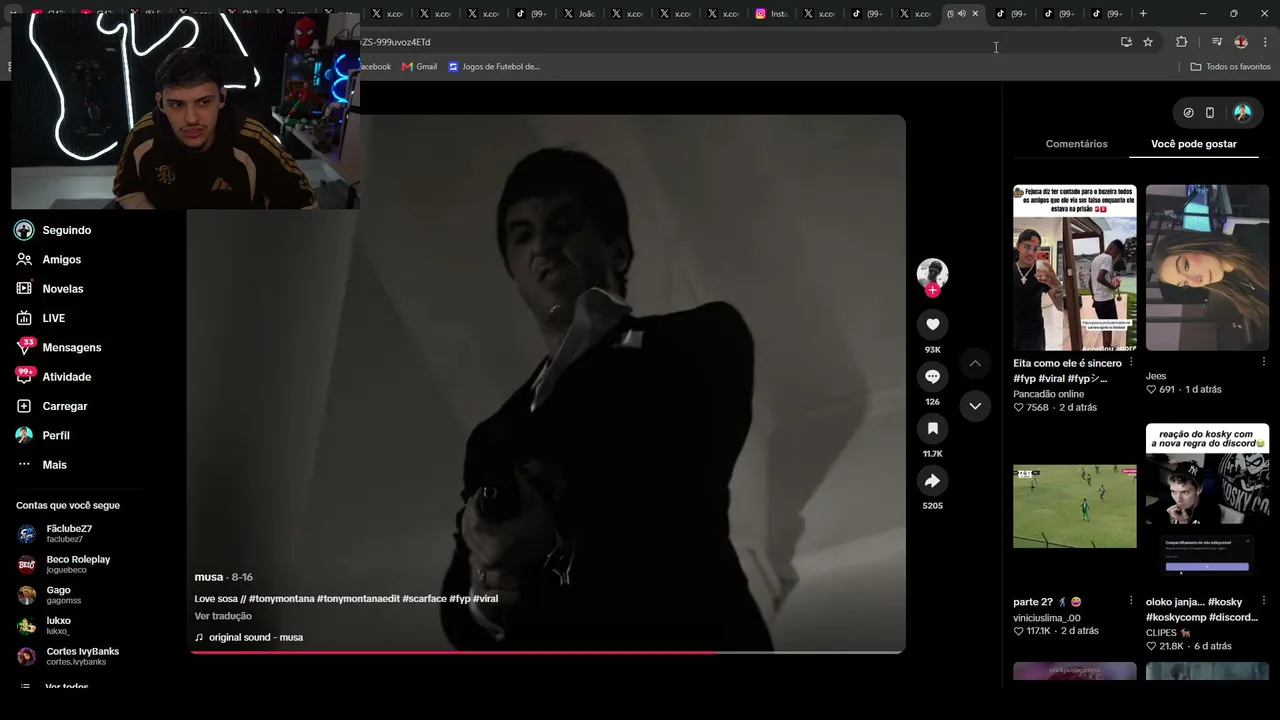Click the Chrome media control icon
Screen dimensions: 1280x720
click(x=1217, y=42)
